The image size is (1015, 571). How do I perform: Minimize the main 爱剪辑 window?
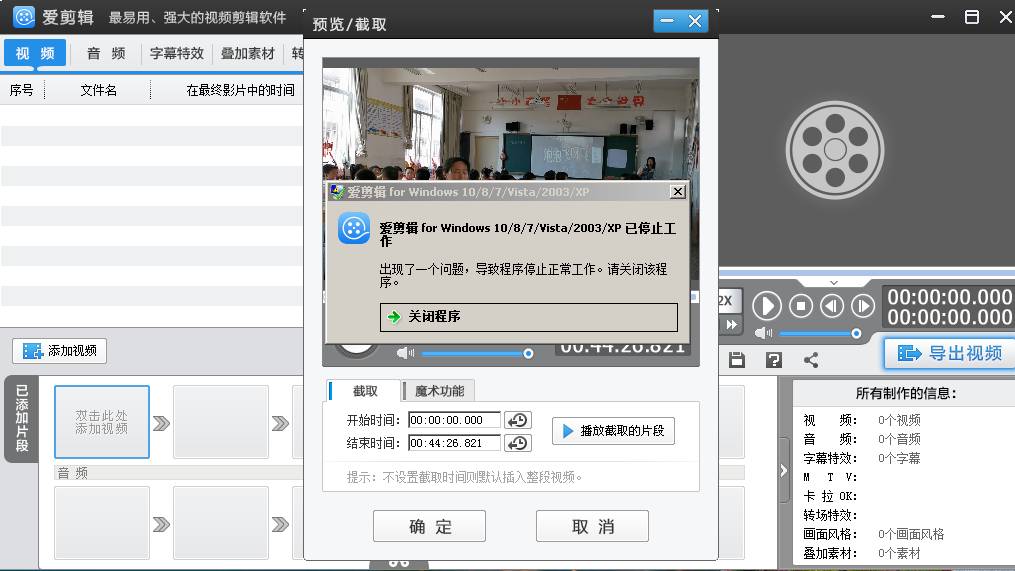point(938,17)
